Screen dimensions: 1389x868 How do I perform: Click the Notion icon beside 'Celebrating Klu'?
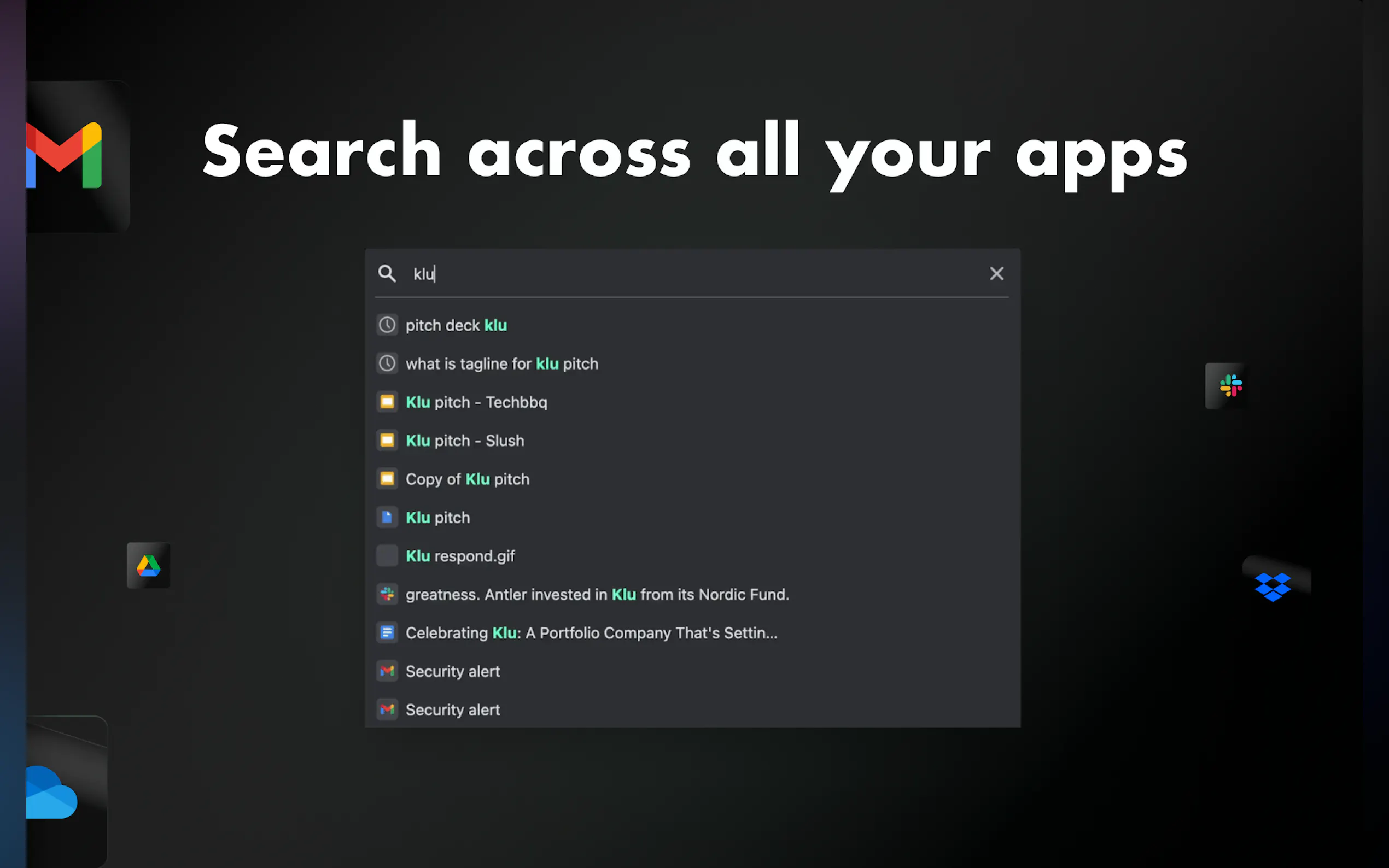tap(387, 632)
